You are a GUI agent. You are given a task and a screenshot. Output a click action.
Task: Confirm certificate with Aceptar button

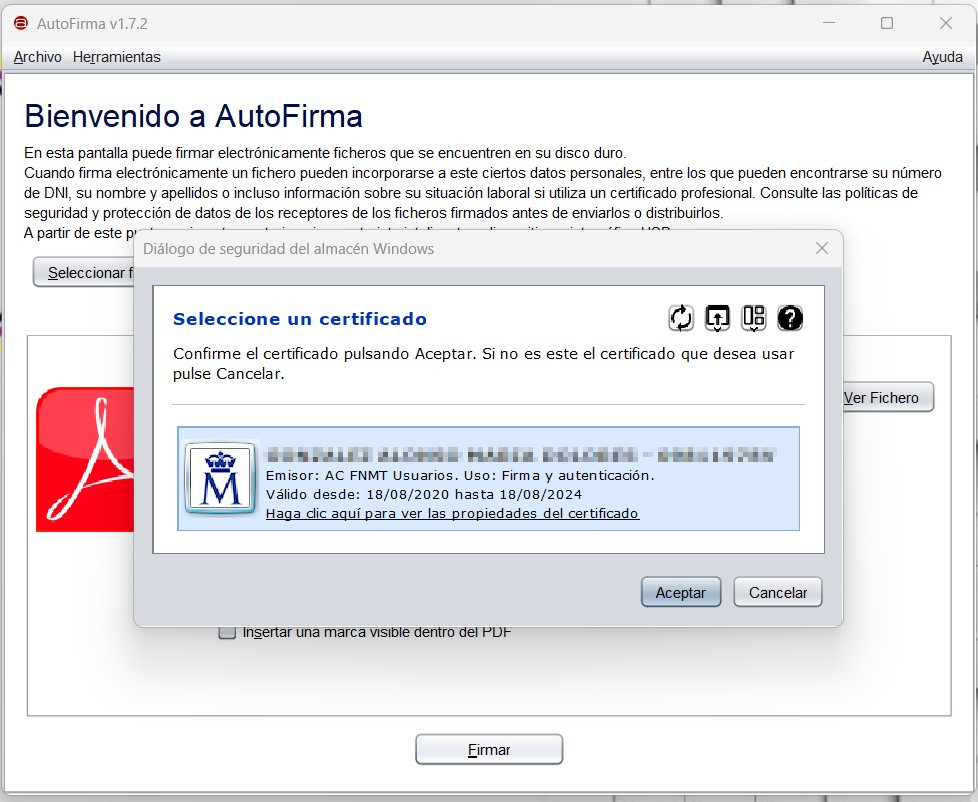680,592
